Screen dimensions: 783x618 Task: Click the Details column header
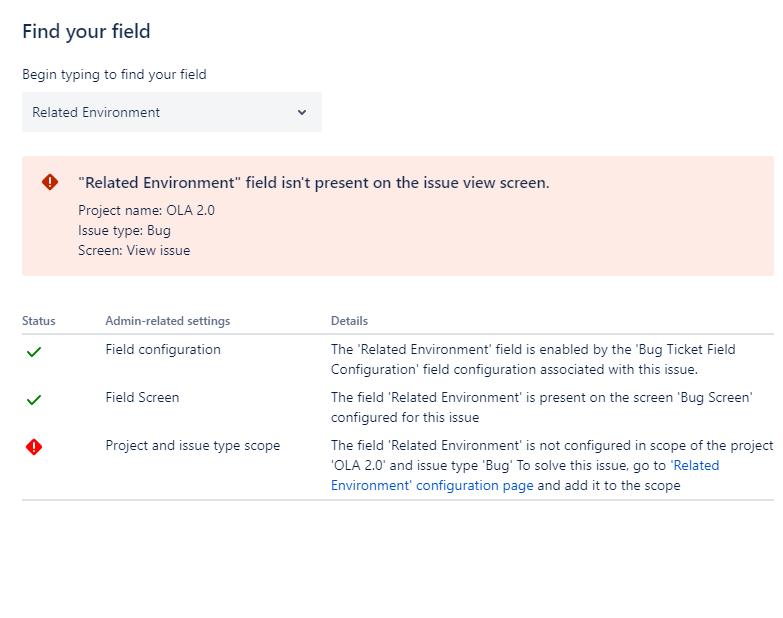pos(350,321)
